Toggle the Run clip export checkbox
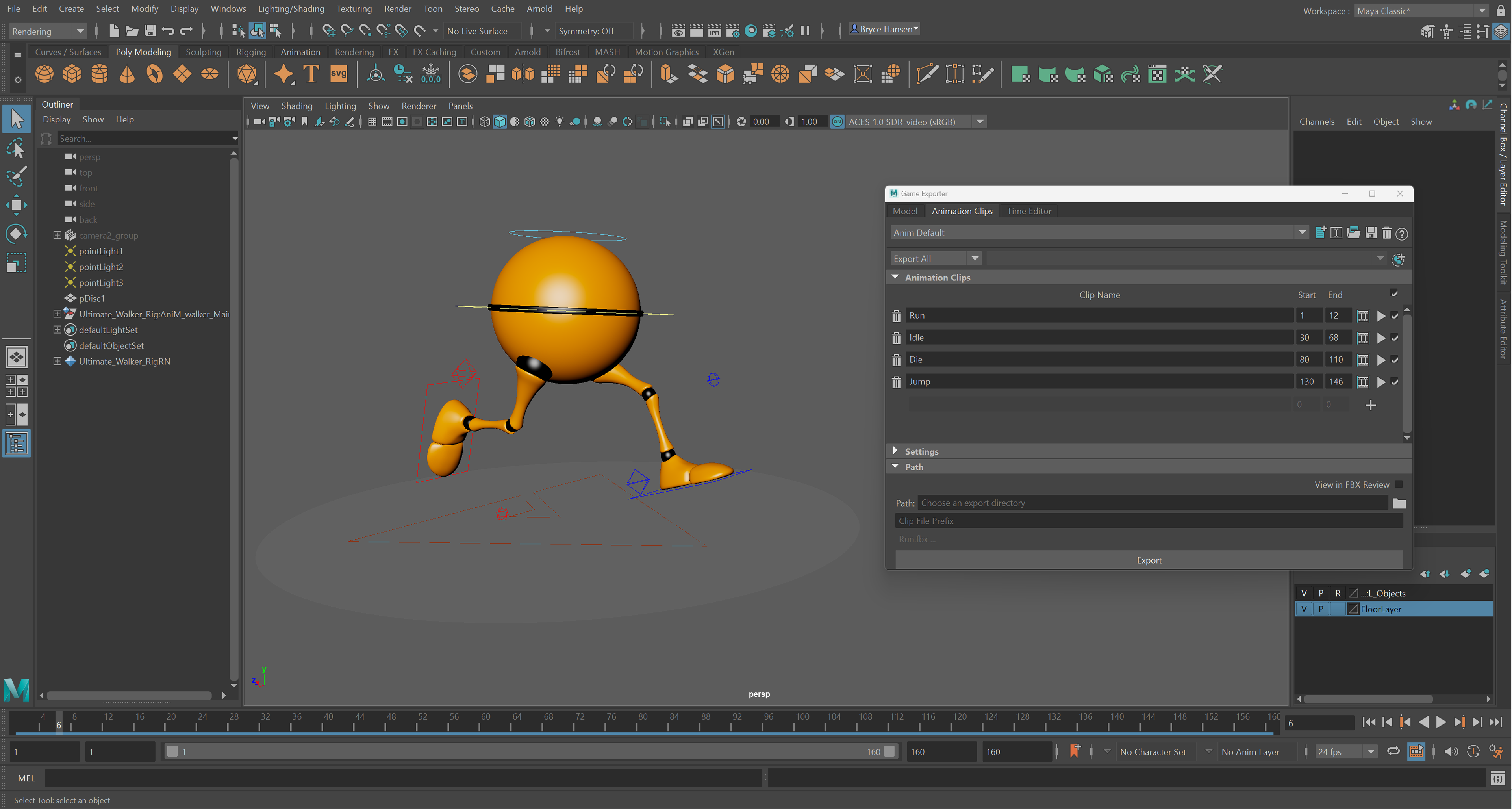This screenshot has height=809, width=1512. click(x=1395, y=316)
